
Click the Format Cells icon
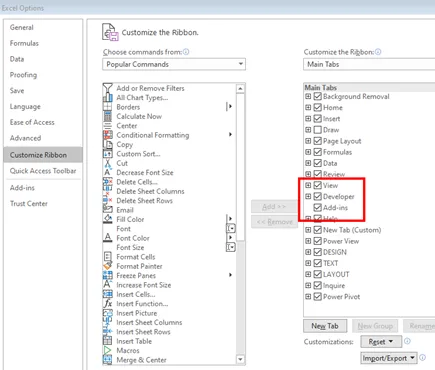[108, 257]
